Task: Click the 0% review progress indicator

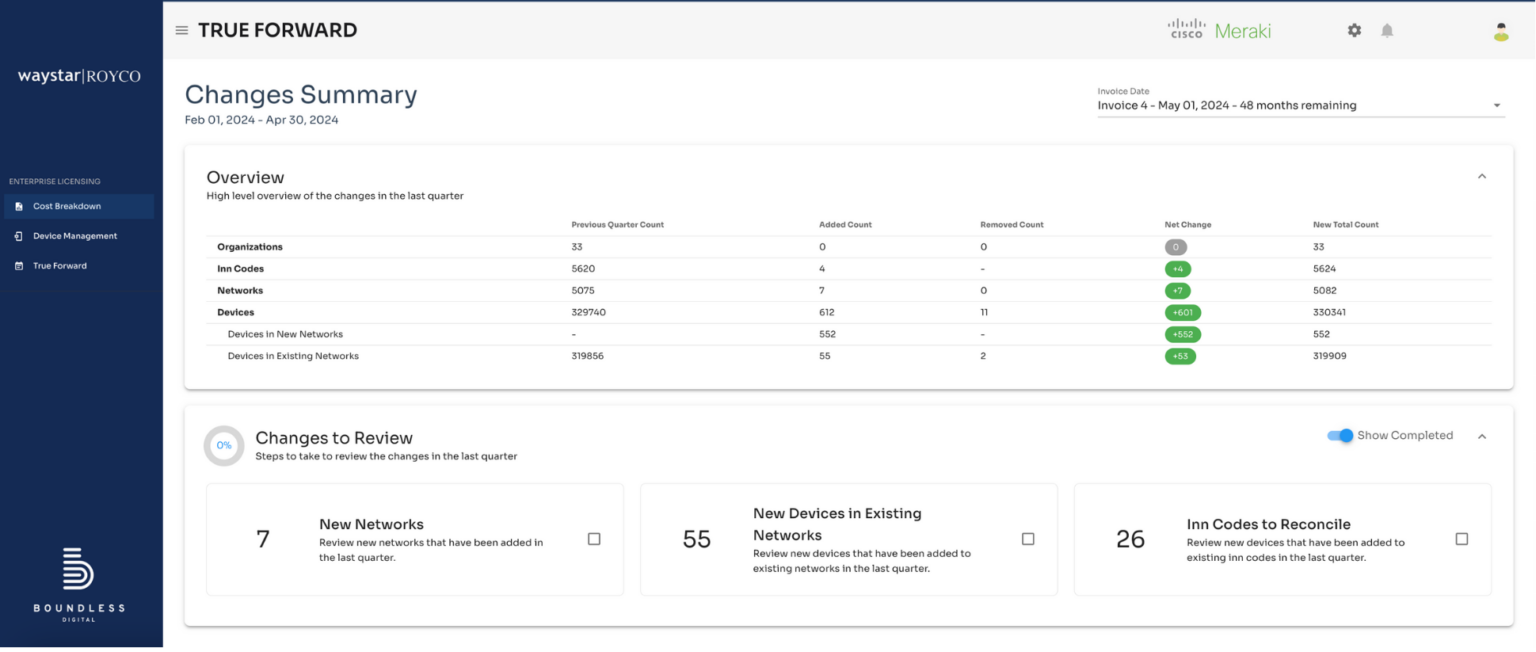Action: [x=222, y=445]
